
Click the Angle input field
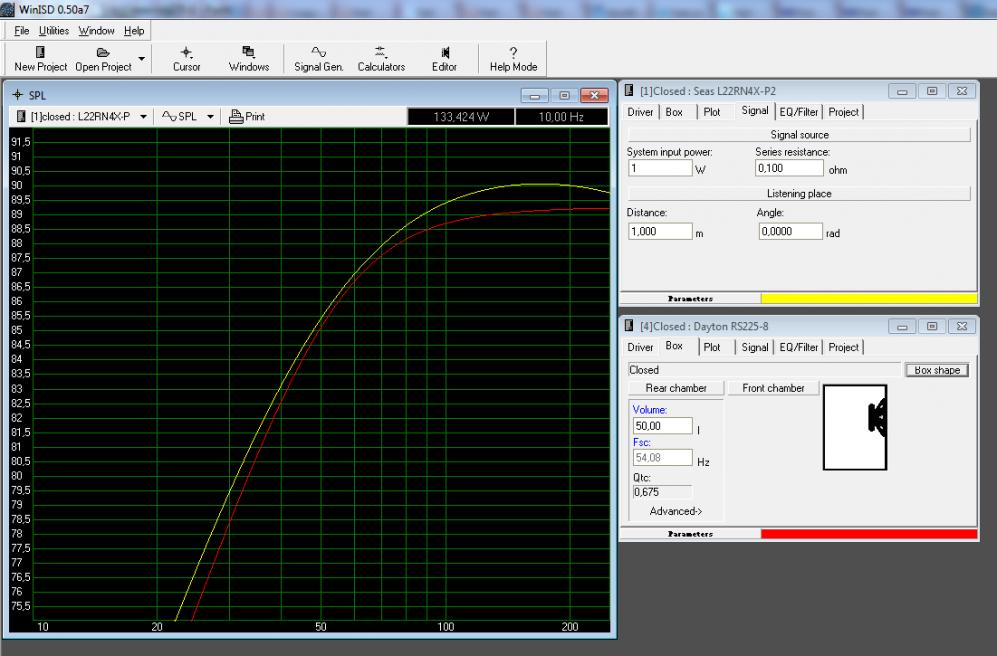tap(790, 231)
